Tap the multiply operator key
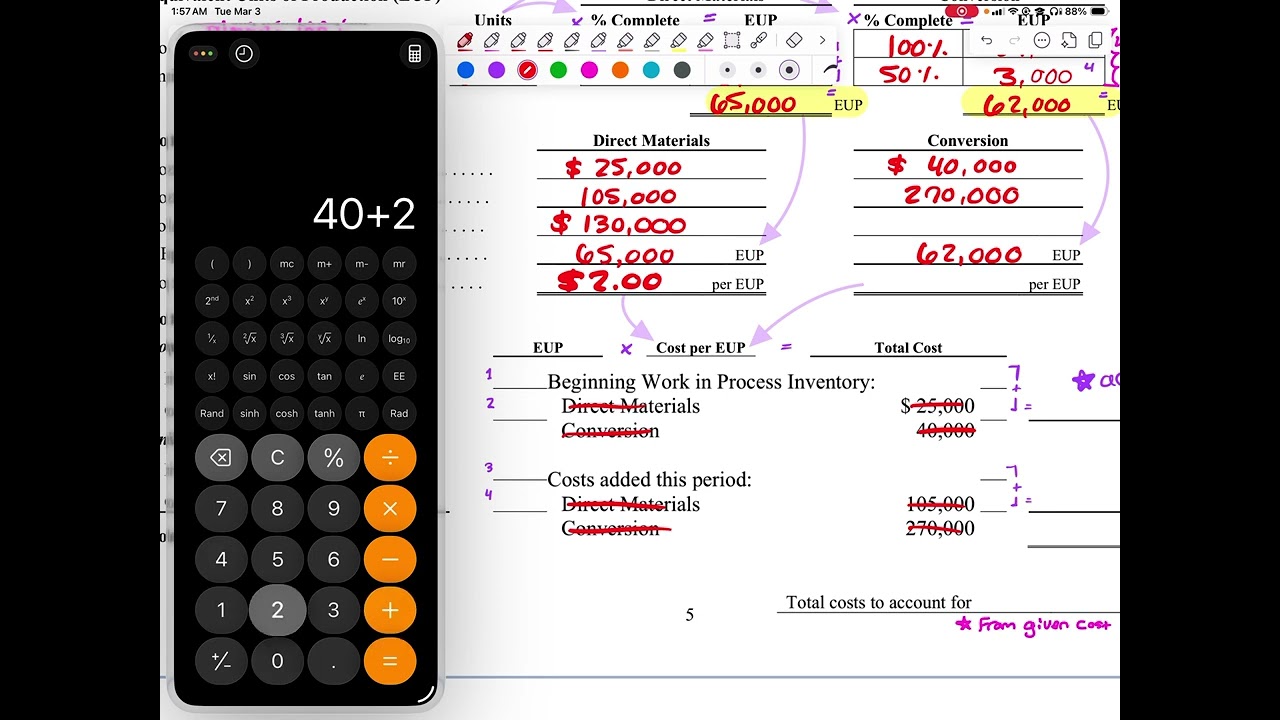 tap(390, 509)
